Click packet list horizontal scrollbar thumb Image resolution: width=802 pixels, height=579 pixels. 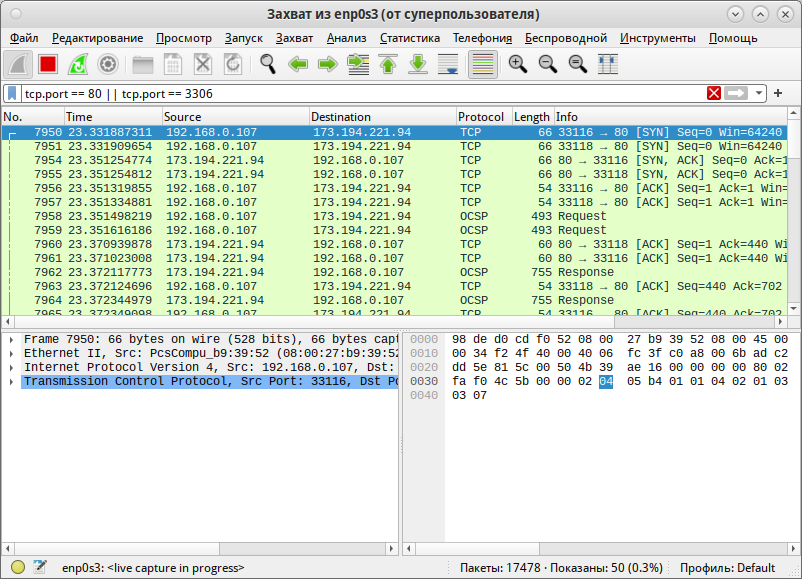[314, 322]
